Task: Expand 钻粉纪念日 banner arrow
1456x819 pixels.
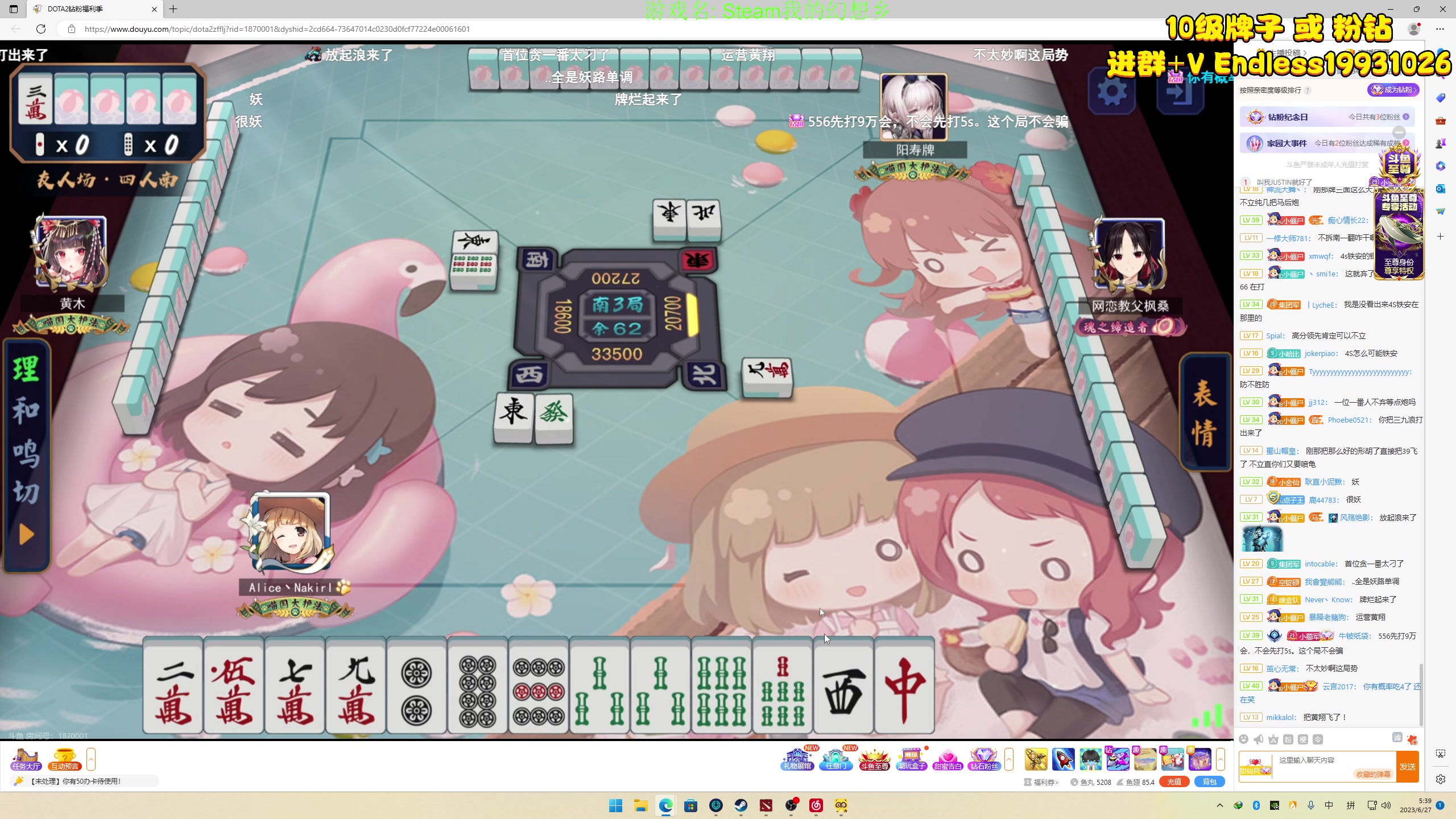Action: click(1406, 117)
